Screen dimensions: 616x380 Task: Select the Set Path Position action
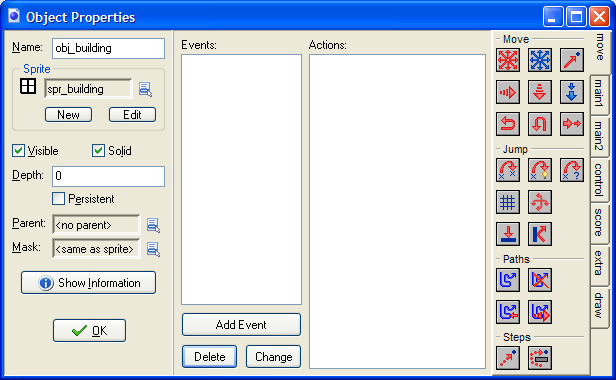508,312
